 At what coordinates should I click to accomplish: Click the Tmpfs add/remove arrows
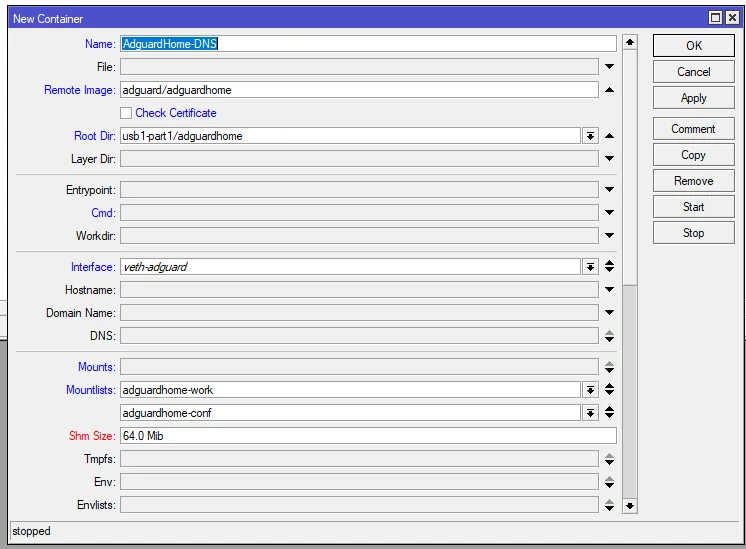(609, 459)
